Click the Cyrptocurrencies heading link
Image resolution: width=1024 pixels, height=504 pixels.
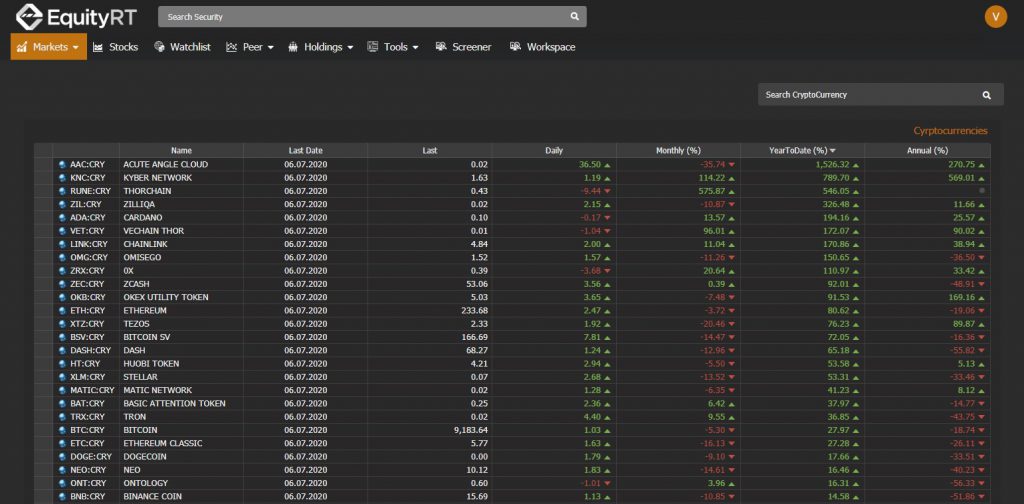point(950,131)
